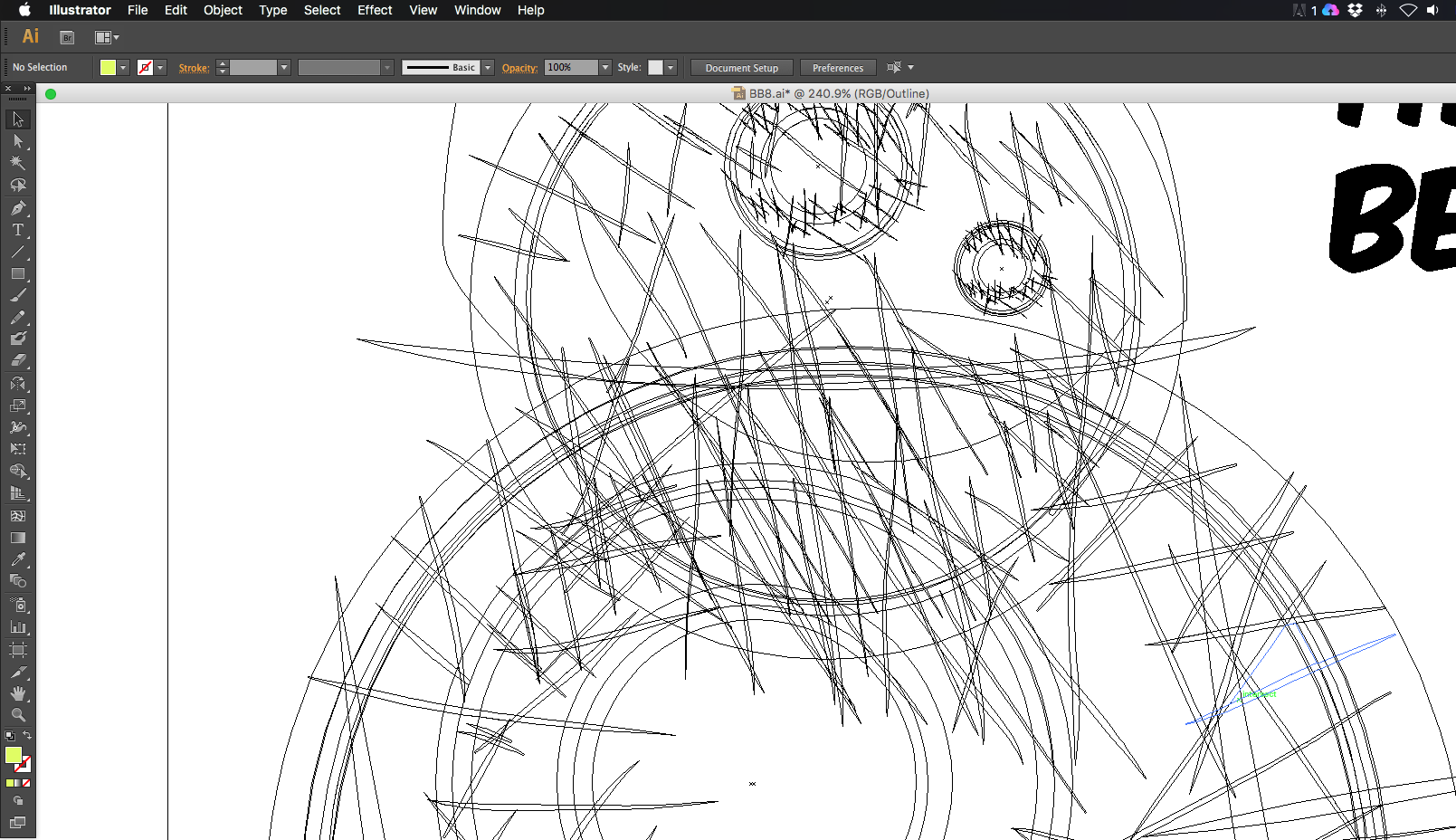The image size is (1456, 840).
Task: Set the None (red slash) color mode
Action: 26,783
